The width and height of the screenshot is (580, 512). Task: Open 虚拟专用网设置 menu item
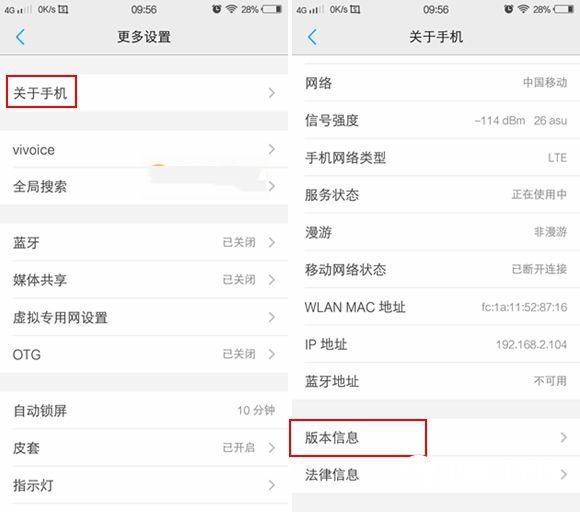[x=144, y=317]
